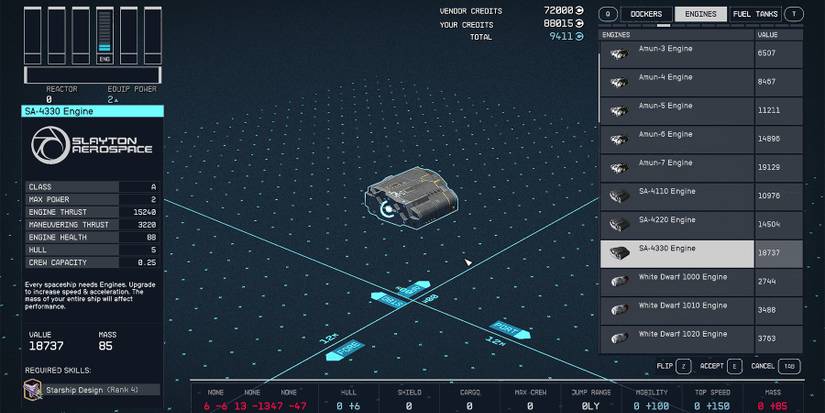Choose the White Dwarf 1000 Engine icon
Image resolution: width=825 pixels, height=413 pixels.
click(x=619, y=281)
